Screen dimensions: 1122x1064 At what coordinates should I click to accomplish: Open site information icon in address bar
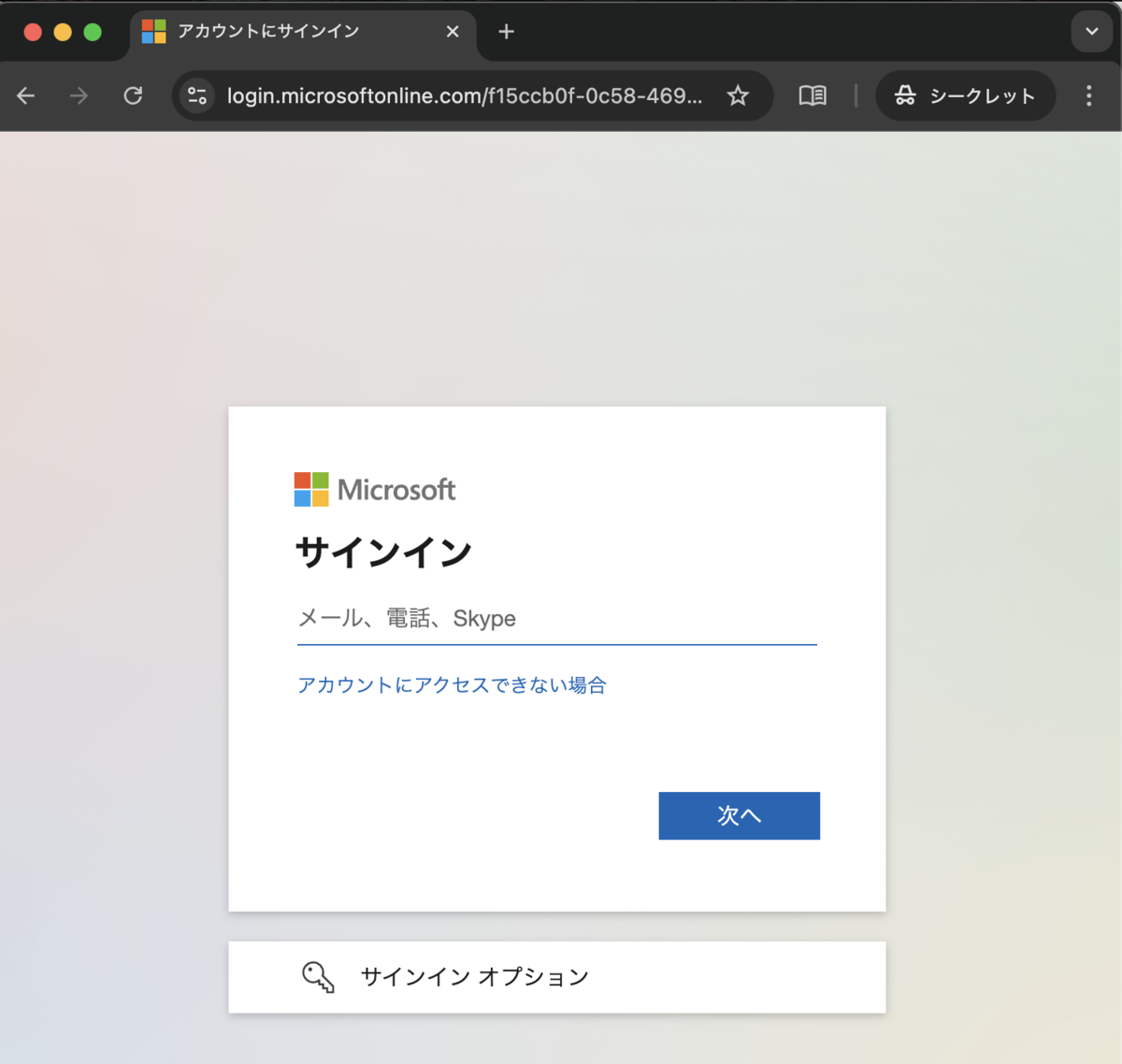tap(197, 95)
